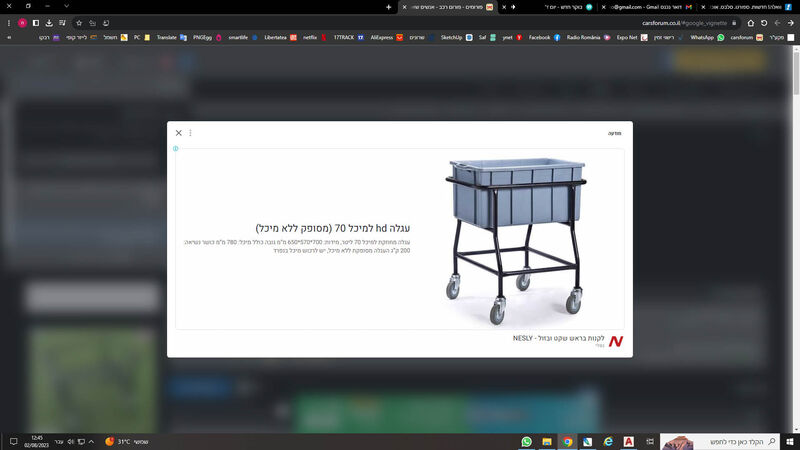The image size is (800, 450).
Task: Open the PC bookmarks folder
Action: tap(142, 37)
